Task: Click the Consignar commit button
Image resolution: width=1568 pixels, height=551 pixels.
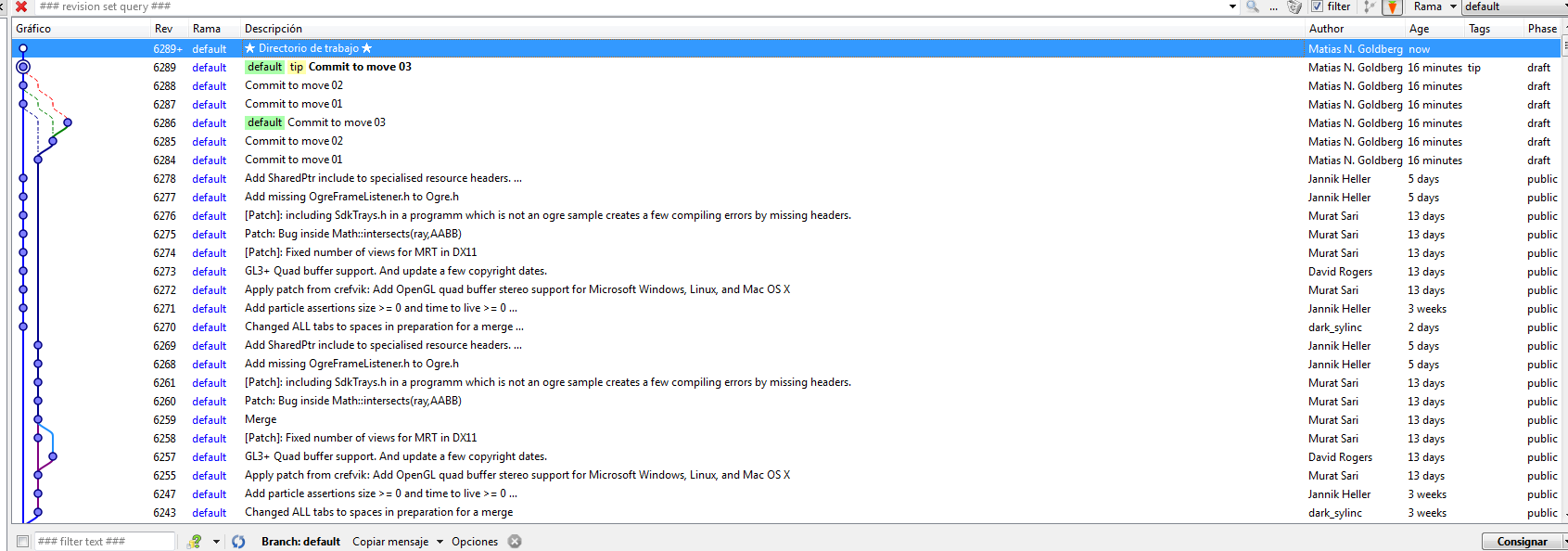Action: [x=1522, y=542]
